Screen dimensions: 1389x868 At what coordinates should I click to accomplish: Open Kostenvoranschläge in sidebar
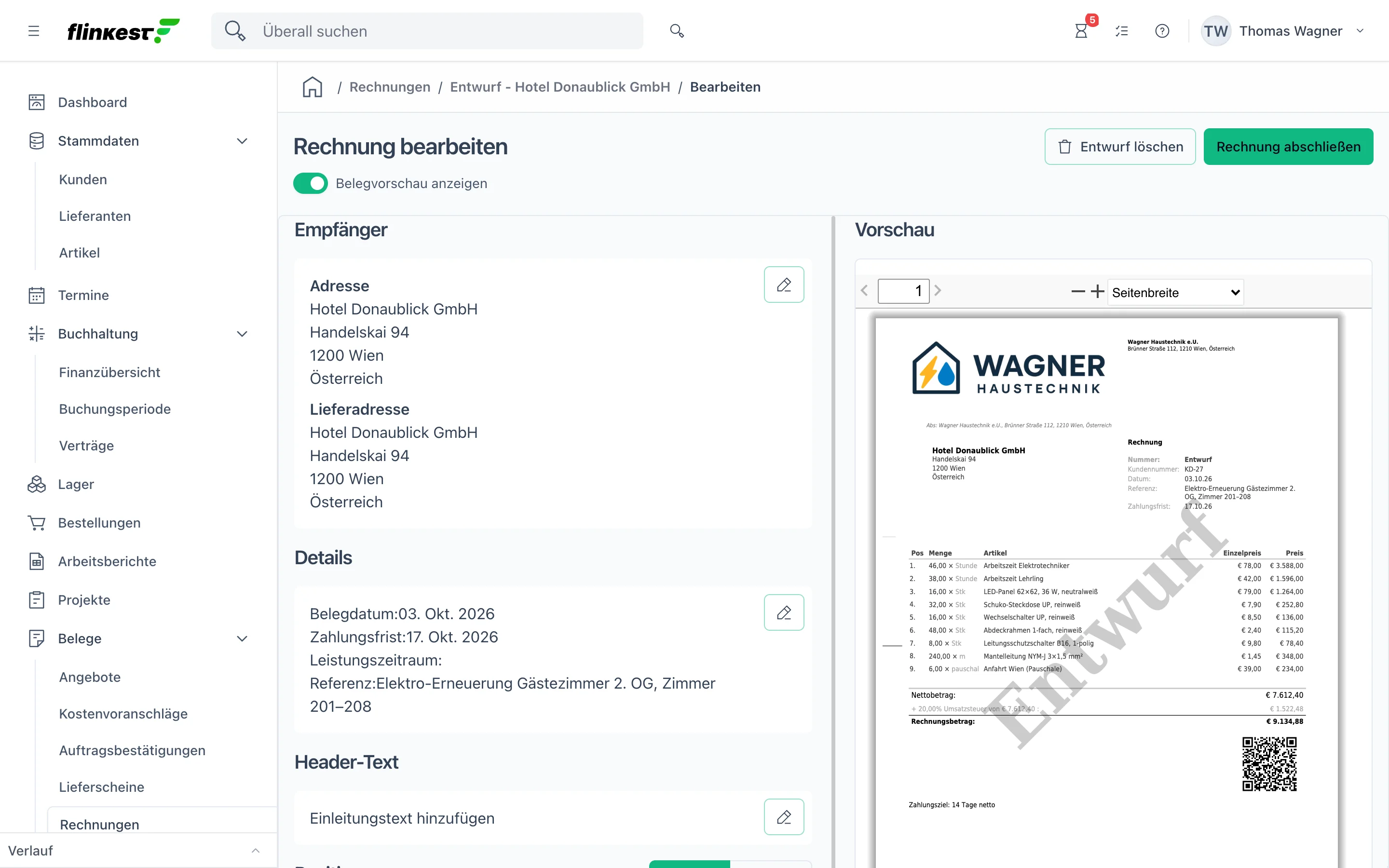pyautogui.click(x=123, y=714)
